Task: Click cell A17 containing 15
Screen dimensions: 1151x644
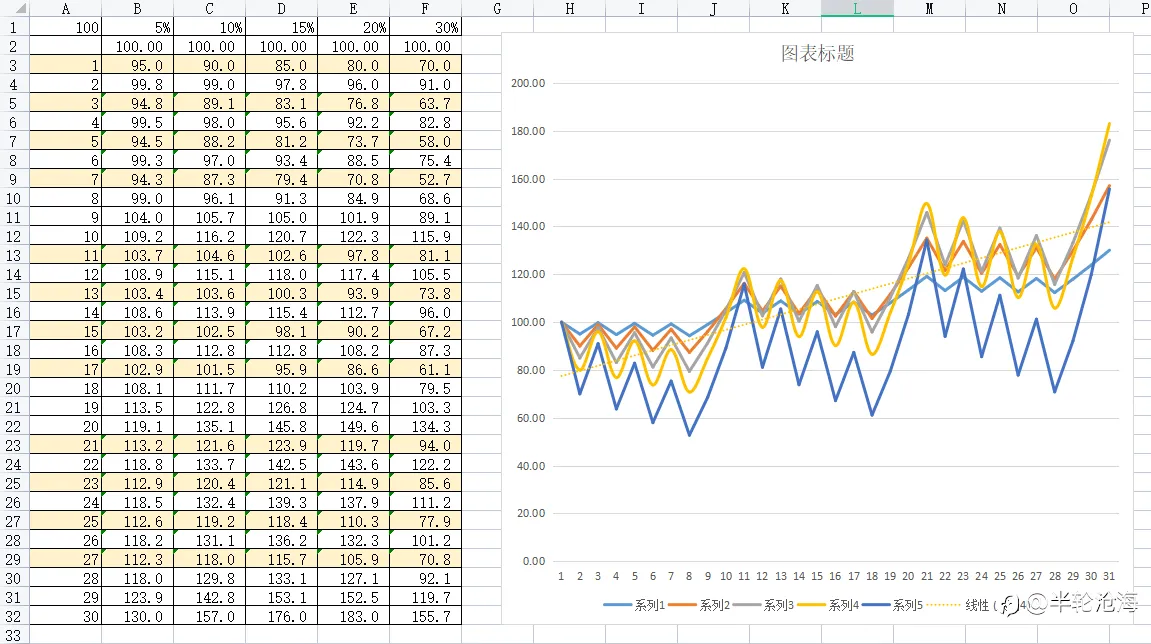Action: pos(65,331)
